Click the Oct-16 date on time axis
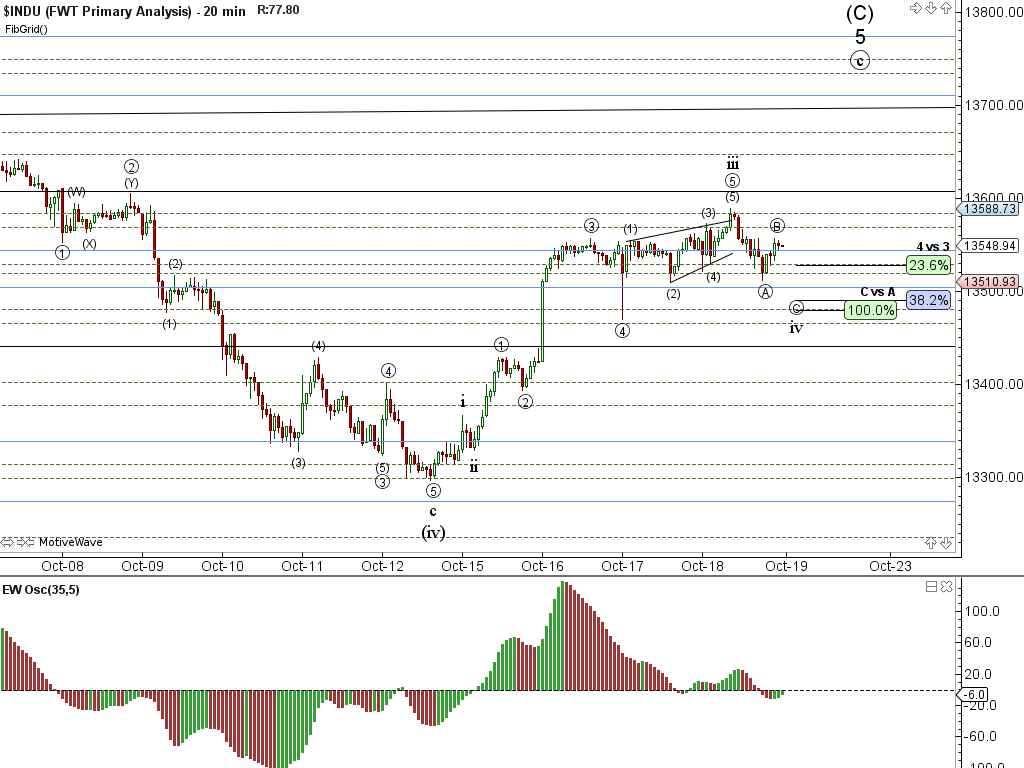This screenshot has height=768, width=1024. pos(542,565)
